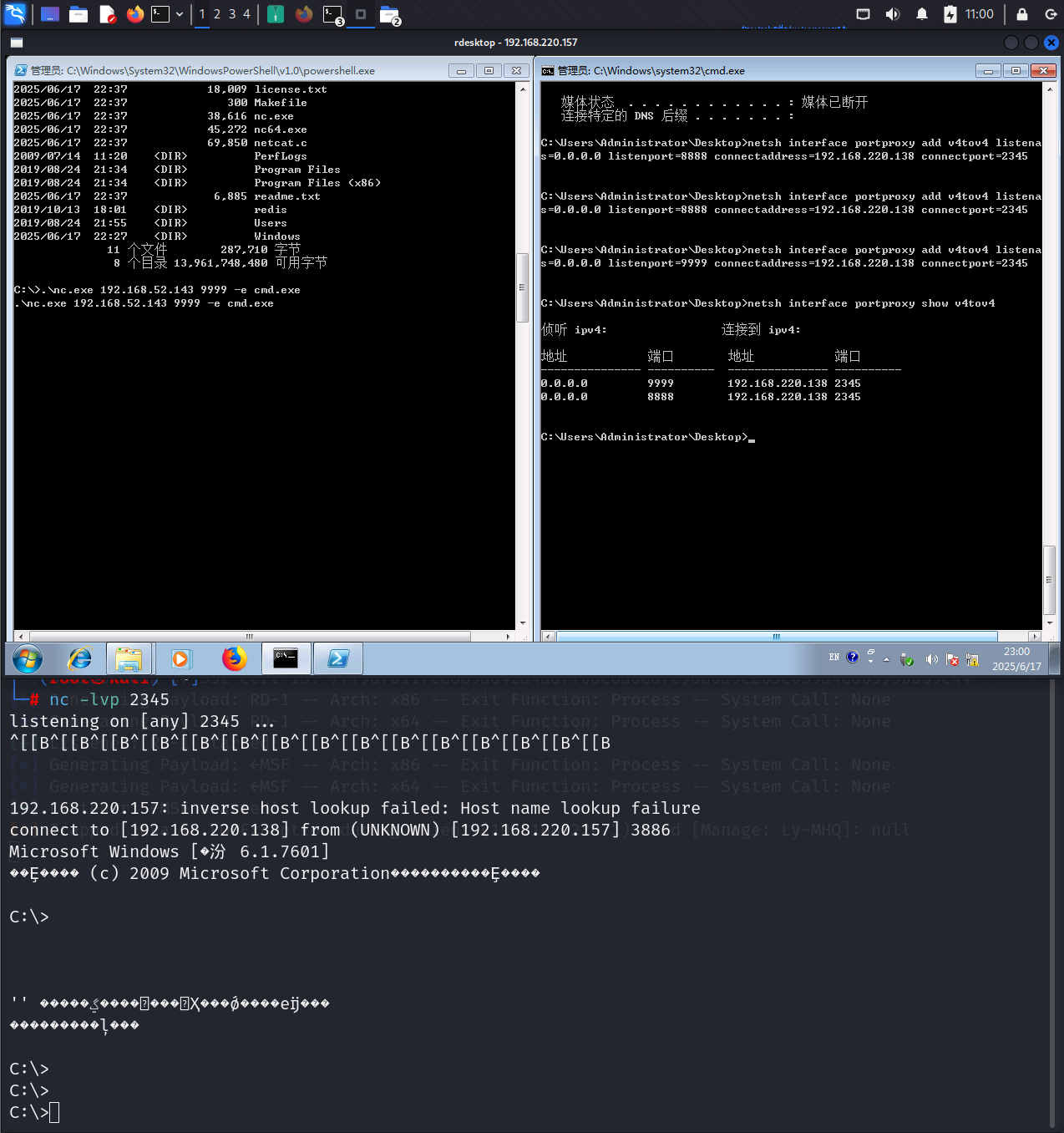
Task: Click the show desktop icon in Kali panel
Action: [50, 14]
